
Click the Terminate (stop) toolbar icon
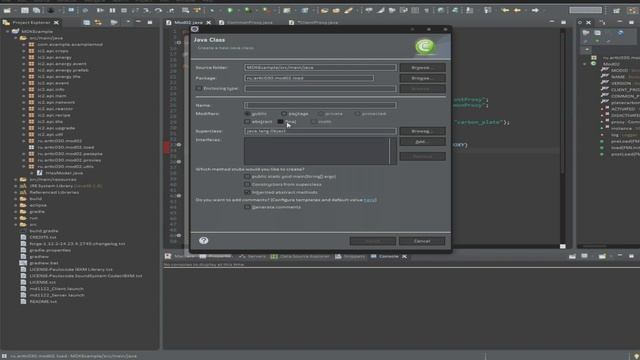tap(124, 10)
